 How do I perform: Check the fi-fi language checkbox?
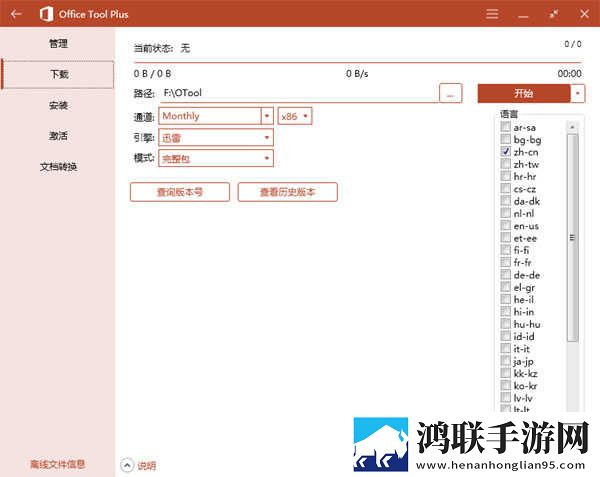(x=505, y=249)
